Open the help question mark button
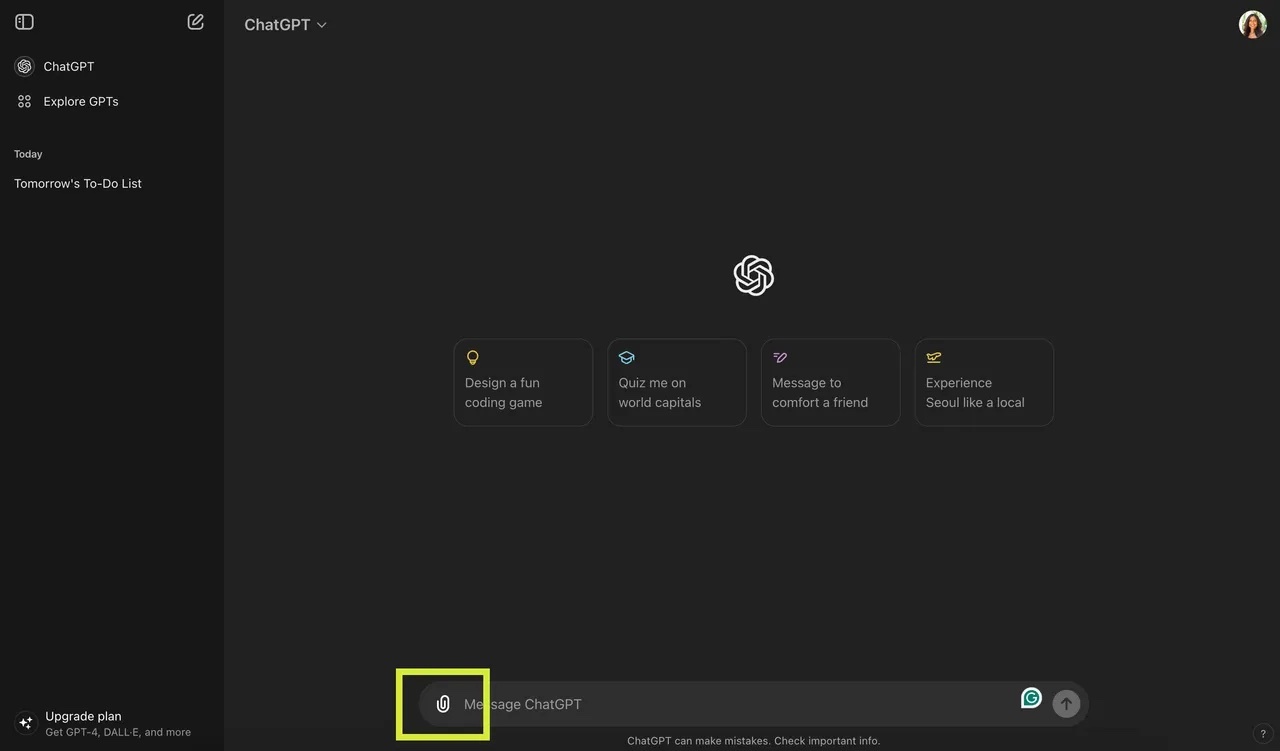This screenshot has height=751, width=1280. point(1263,734)
